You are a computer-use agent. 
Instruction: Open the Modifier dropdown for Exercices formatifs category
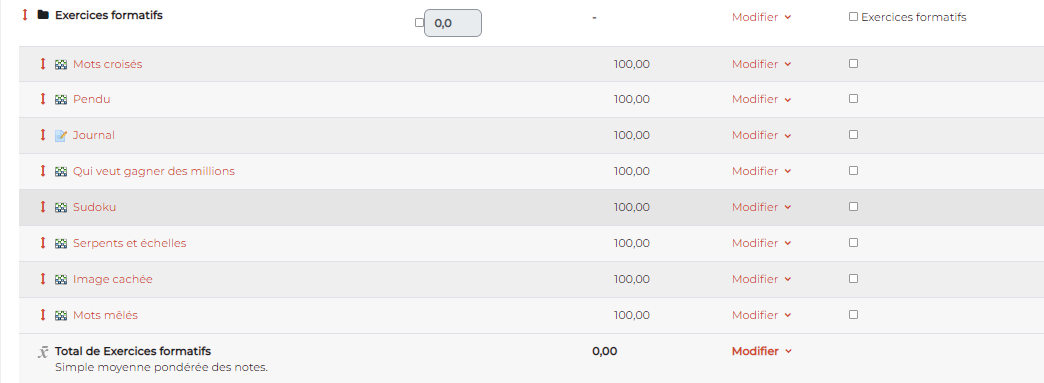click(762, 17)
